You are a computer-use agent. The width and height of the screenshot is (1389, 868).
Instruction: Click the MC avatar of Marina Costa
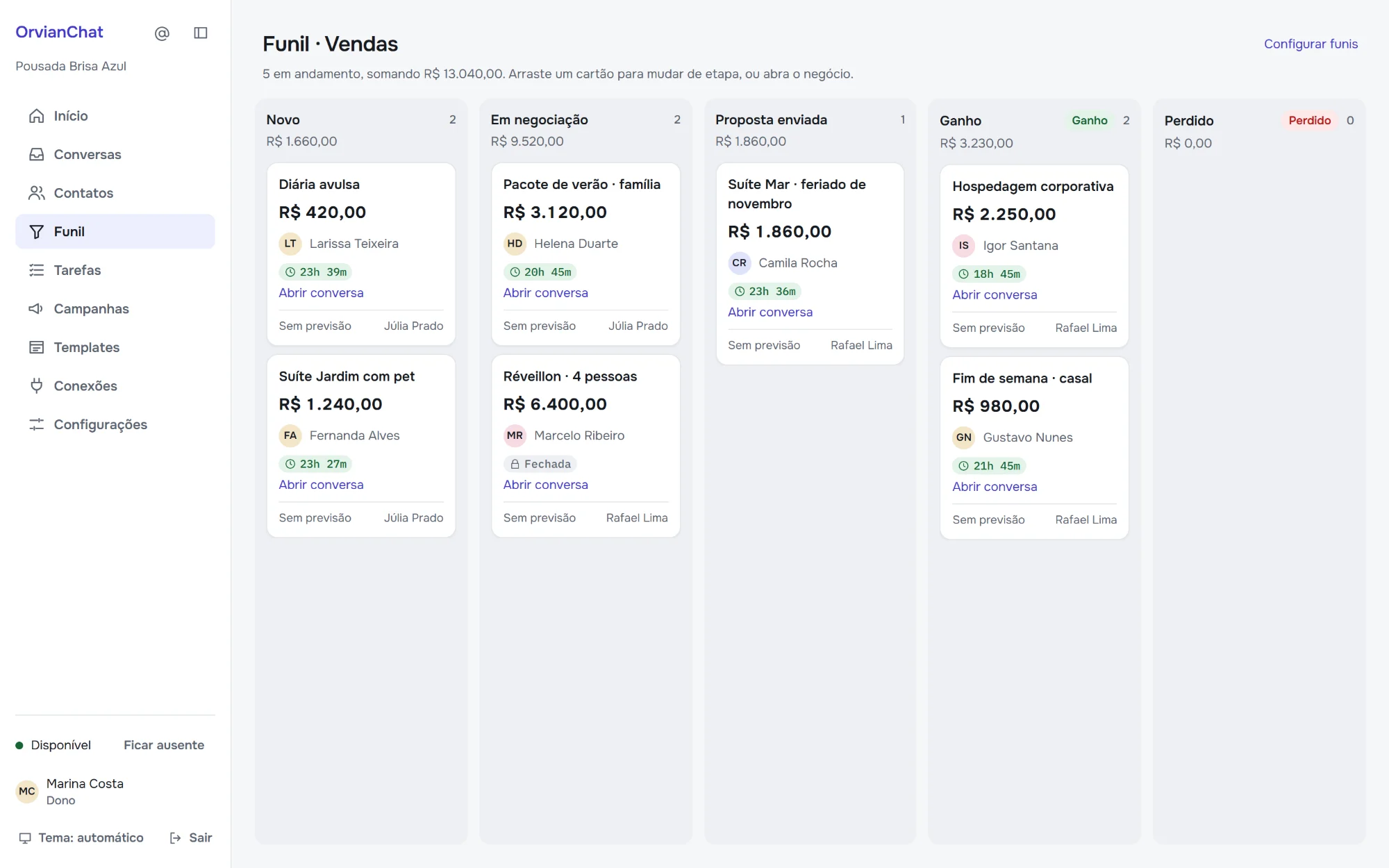27,792
